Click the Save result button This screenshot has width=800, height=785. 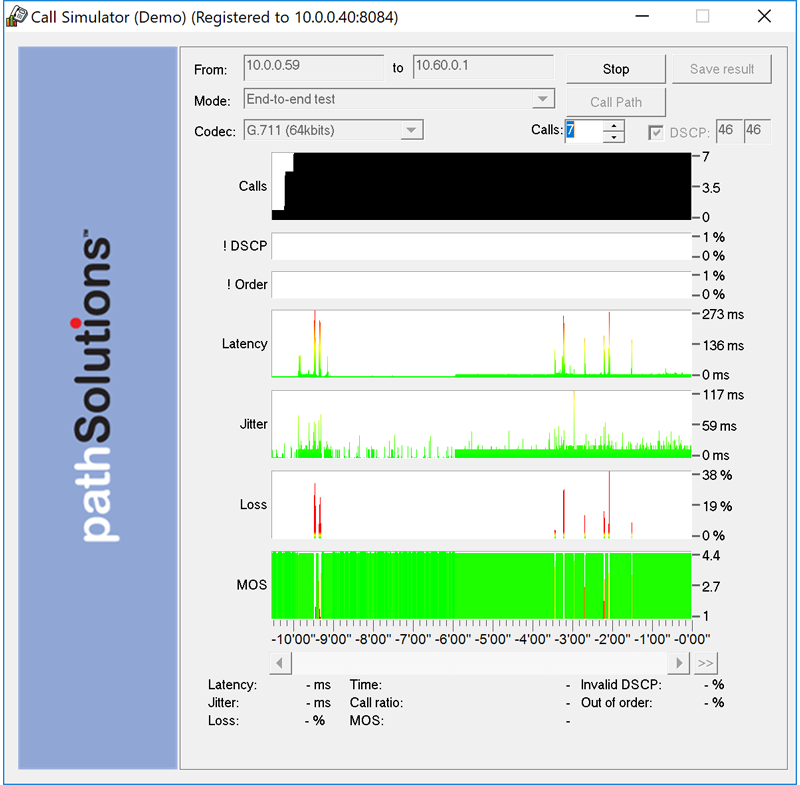point(722,69)
